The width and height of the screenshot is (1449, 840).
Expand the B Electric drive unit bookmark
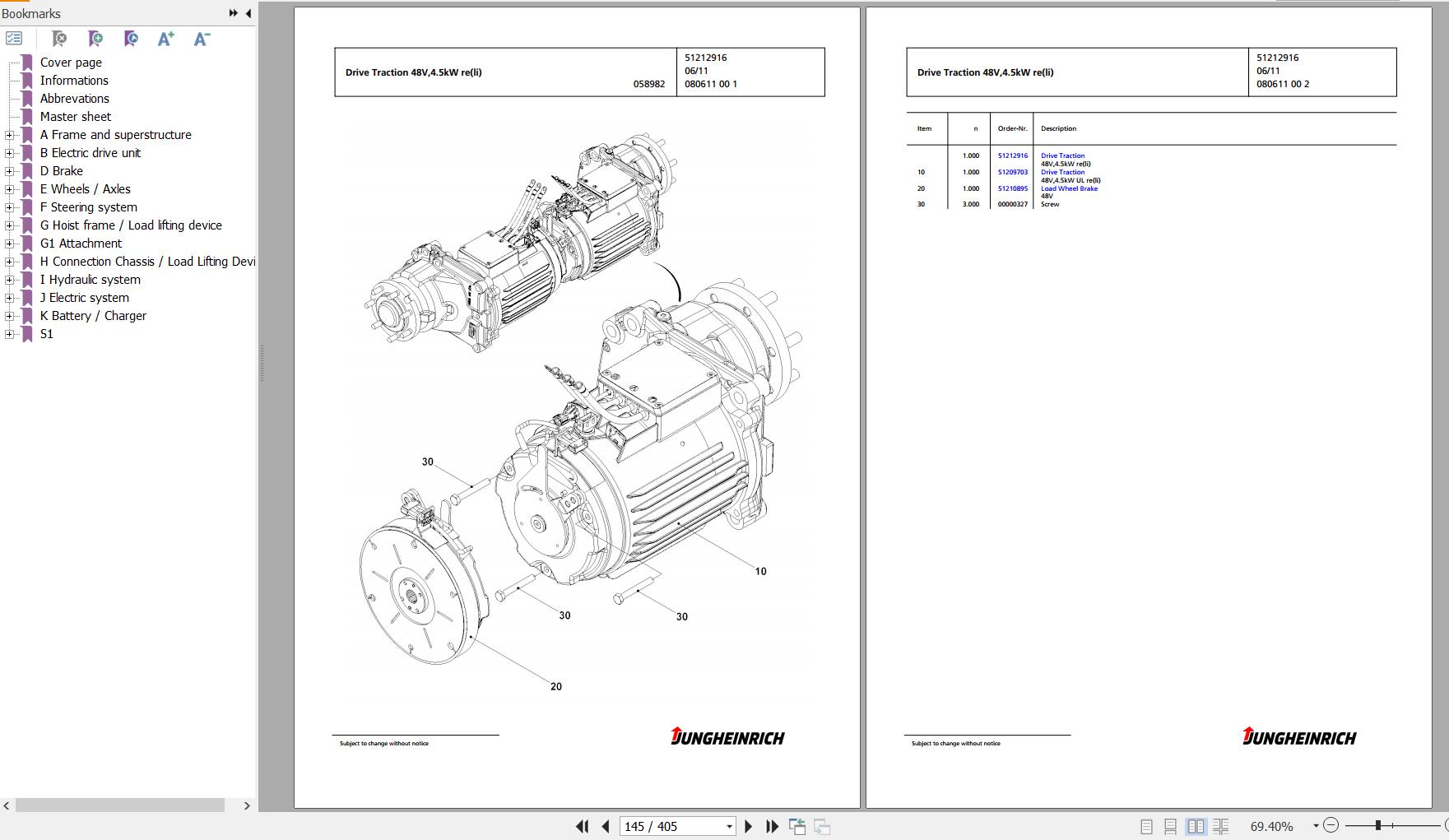point(9,153)
